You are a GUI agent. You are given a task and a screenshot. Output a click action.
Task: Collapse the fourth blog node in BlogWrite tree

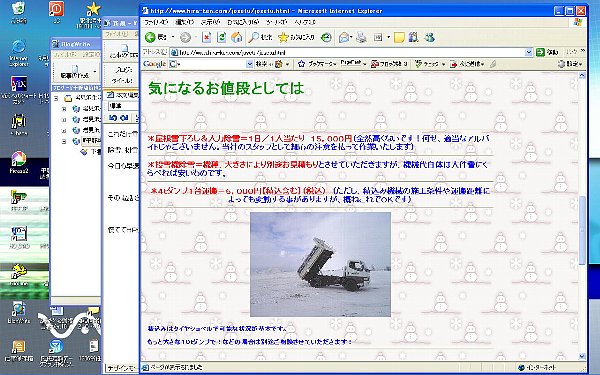(64, 141)
